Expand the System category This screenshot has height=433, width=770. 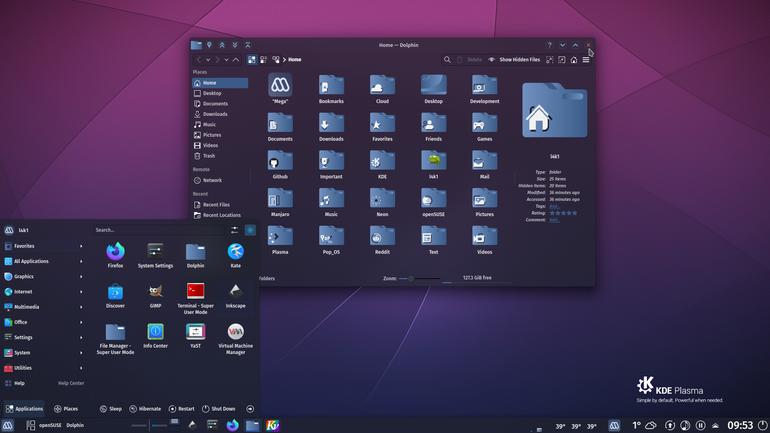click(x=43, y=352)
